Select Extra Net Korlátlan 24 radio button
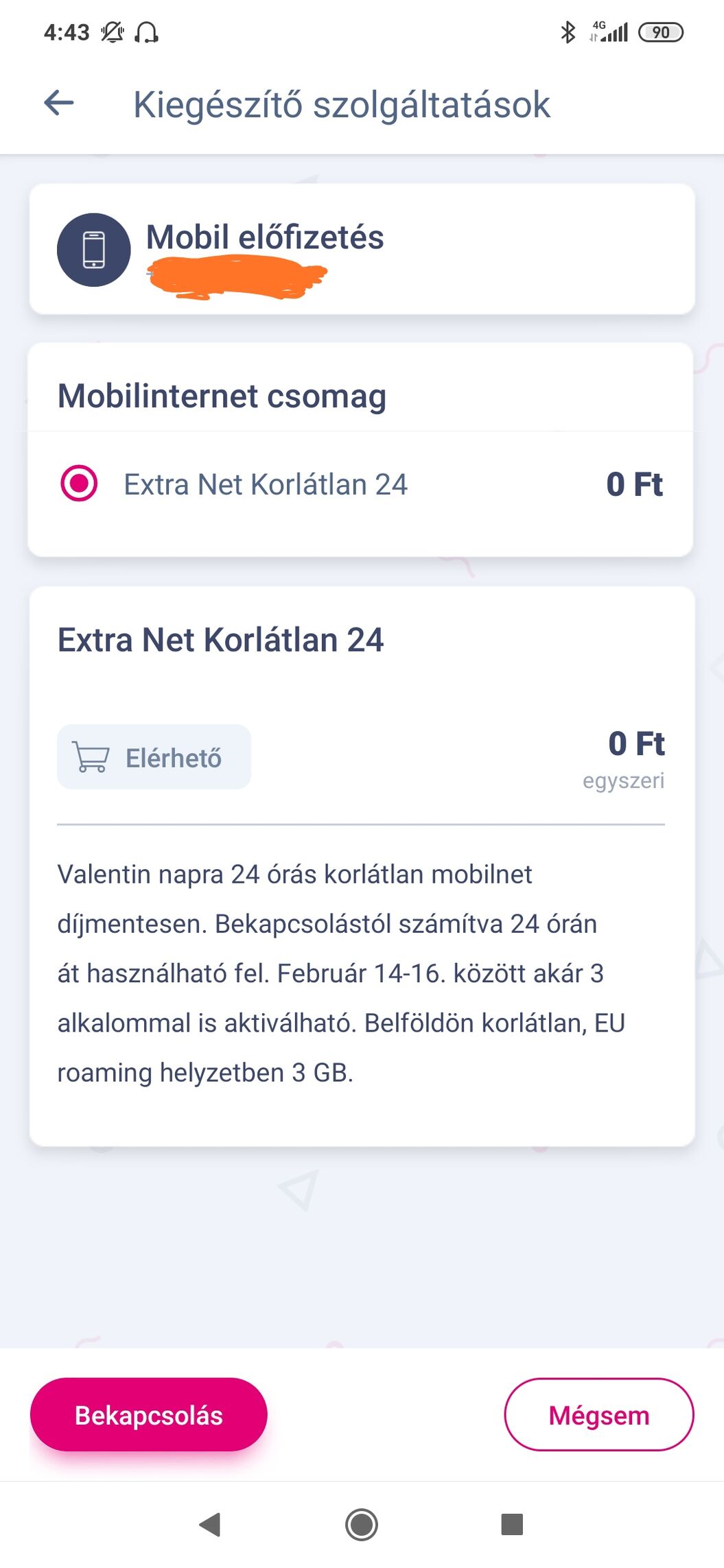This screenshot has height=1568, width=724. click(x=80, y=484)
